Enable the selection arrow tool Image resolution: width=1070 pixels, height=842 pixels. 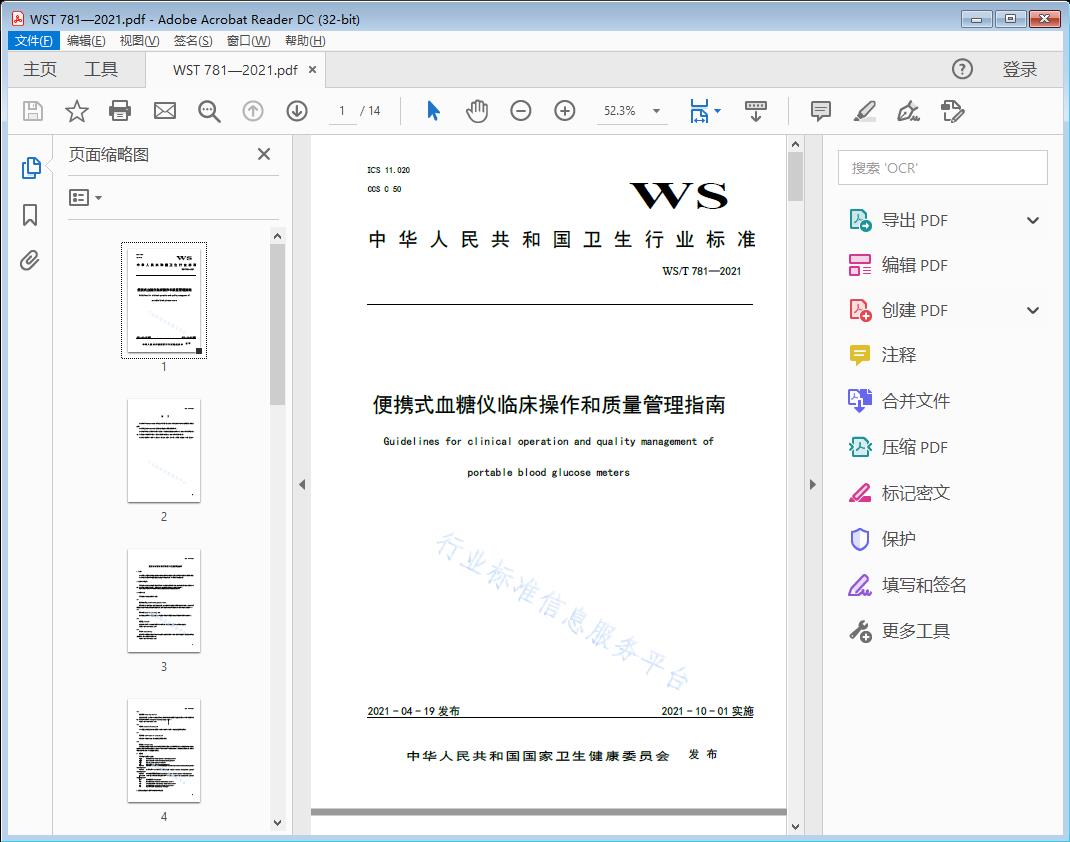pyautogui.click(x=433, y=111)
